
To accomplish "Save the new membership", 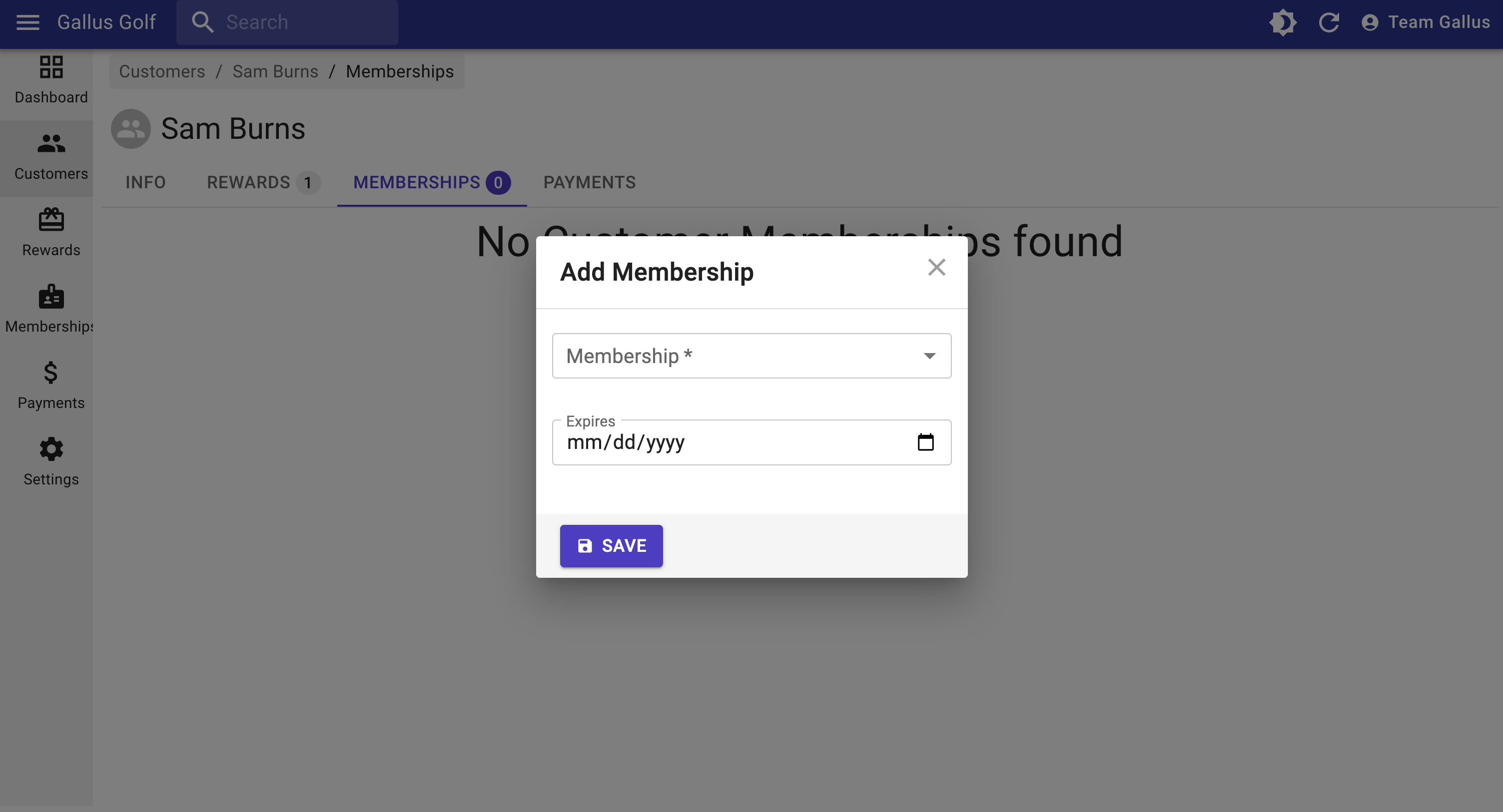I will [611, 546].
